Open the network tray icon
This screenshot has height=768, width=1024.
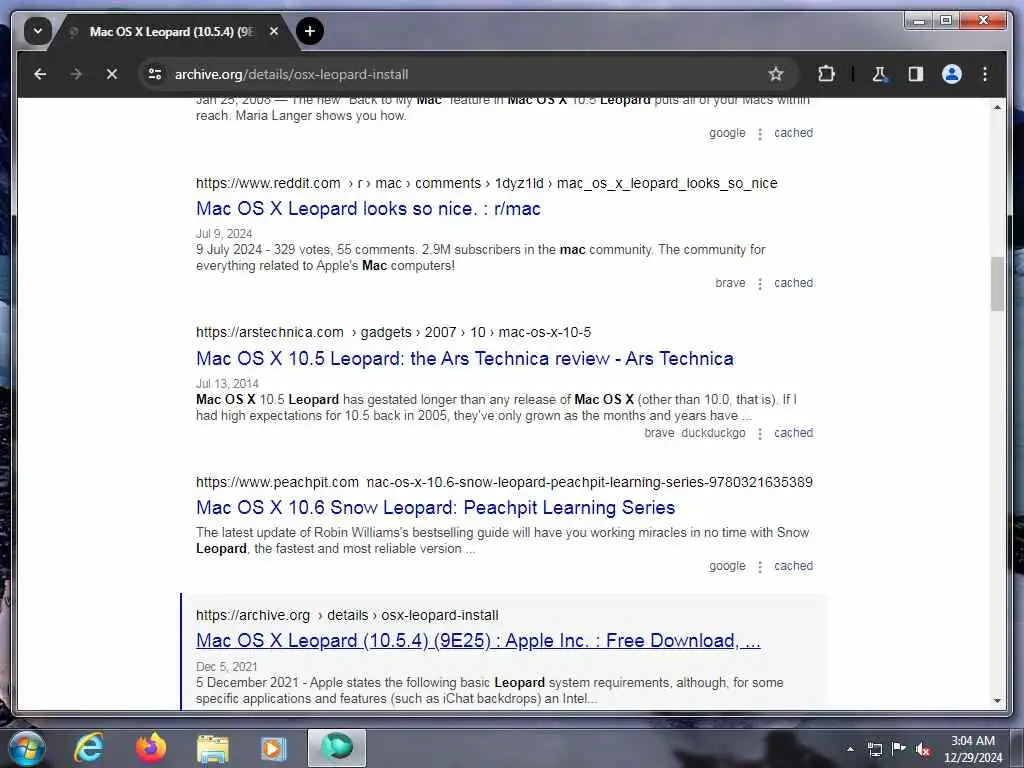coord(875,749)
